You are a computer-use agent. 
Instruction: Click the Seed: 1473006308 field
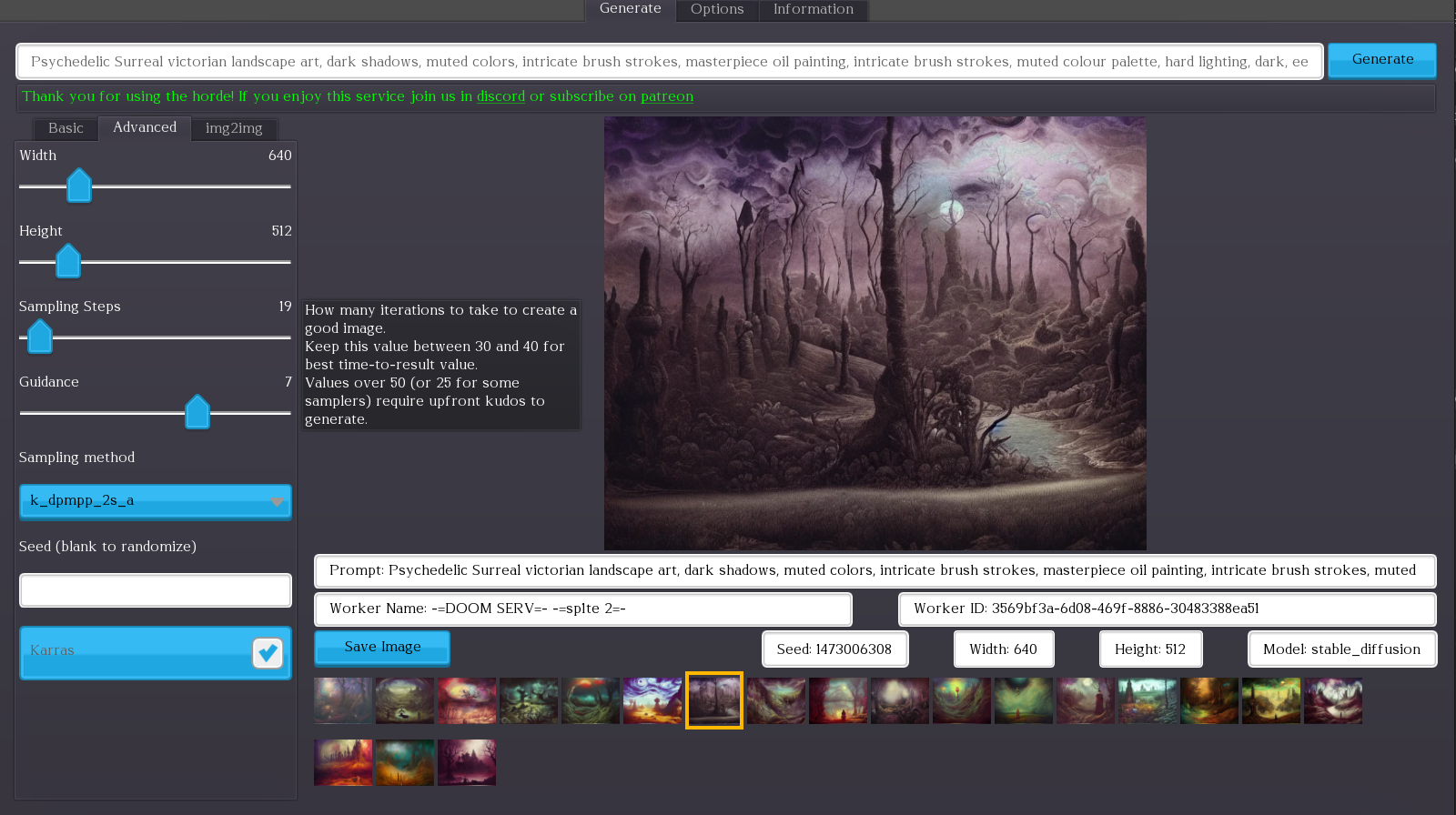click(x=834, y=649)
